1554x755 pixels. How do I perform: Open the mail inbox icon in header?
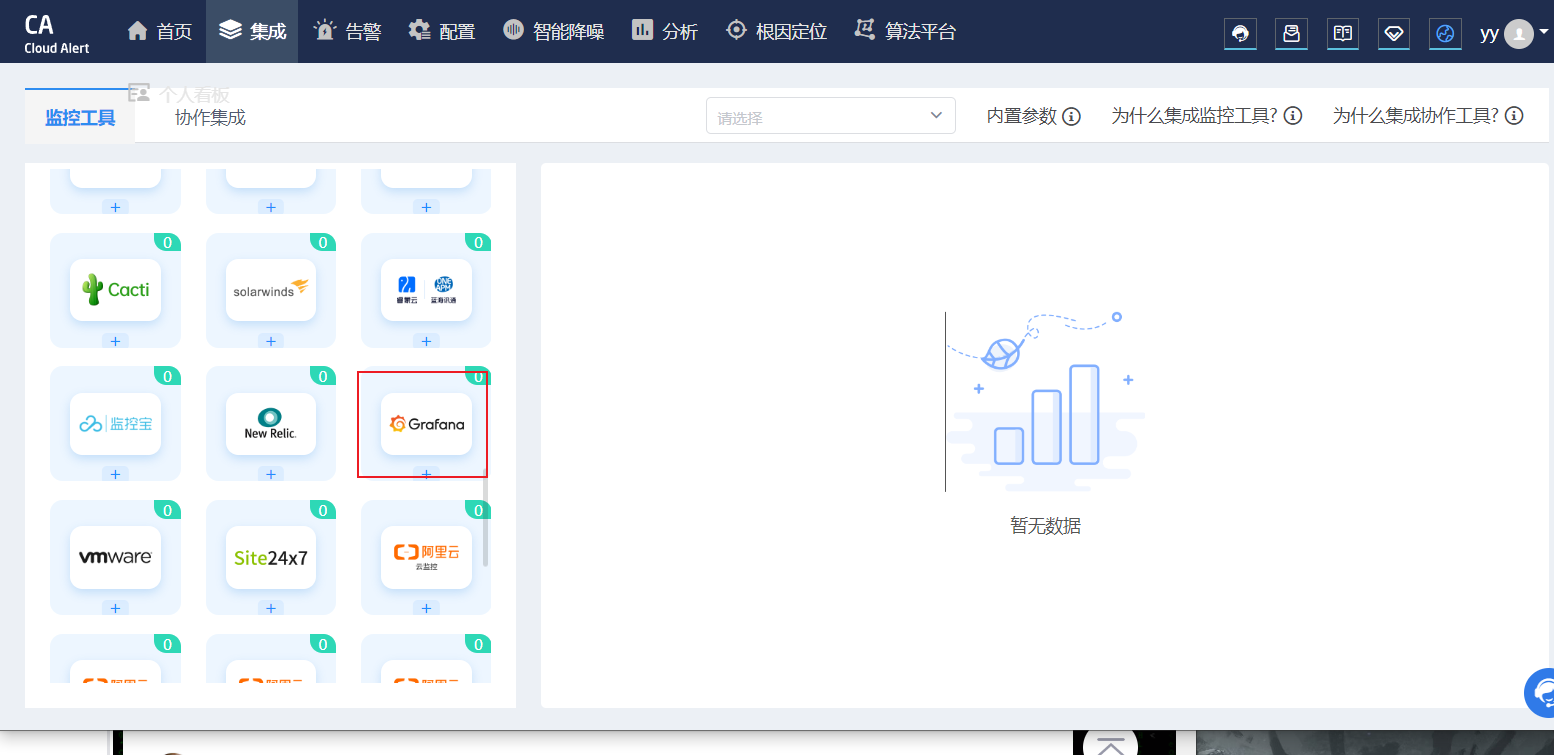pos(1292,34)
